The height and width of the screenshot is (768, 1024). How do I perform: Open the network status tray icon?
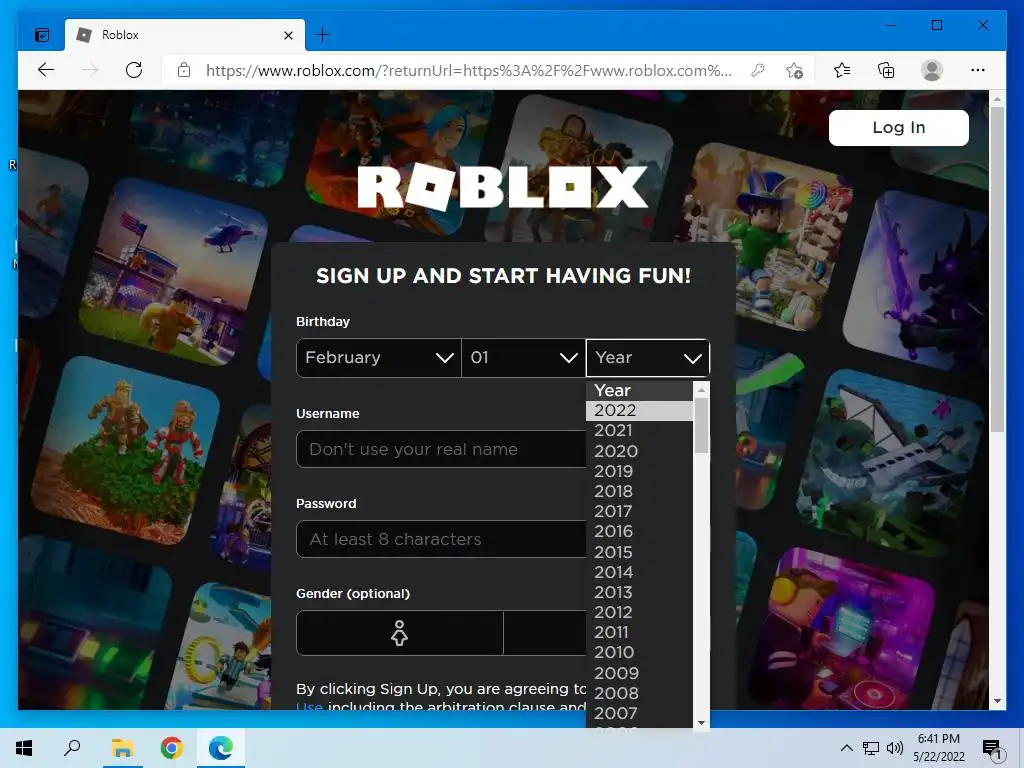point(871,748)
